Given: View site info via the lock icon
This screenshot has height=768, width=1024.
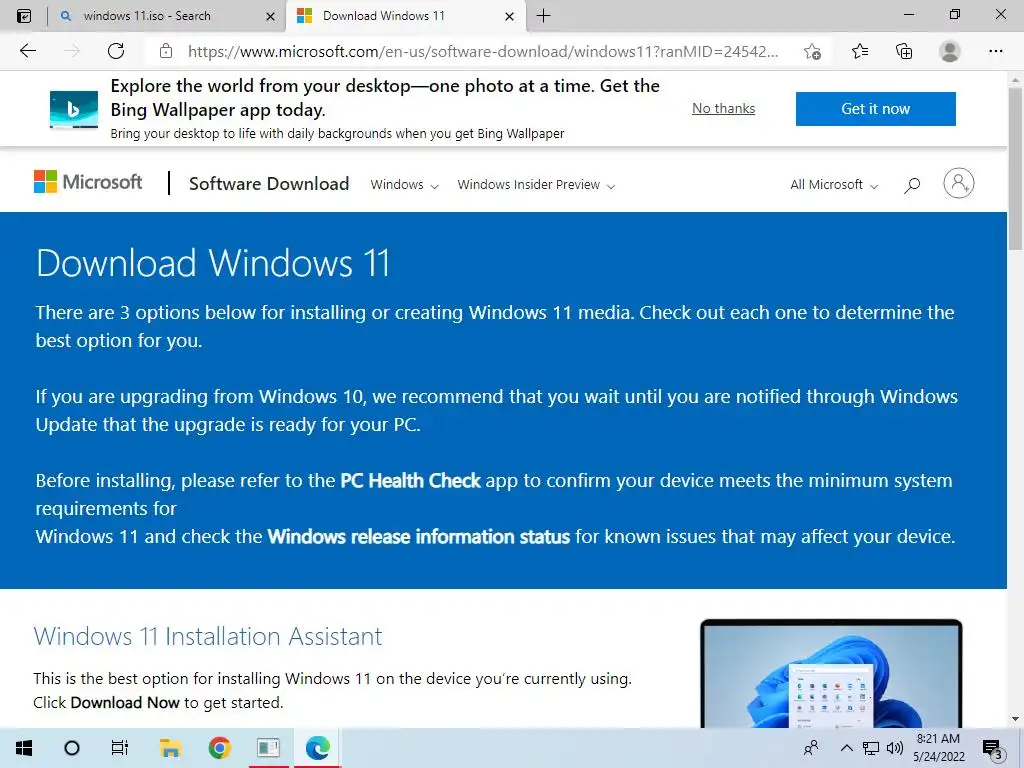Looking at the screenshot, I should point(166,51).
